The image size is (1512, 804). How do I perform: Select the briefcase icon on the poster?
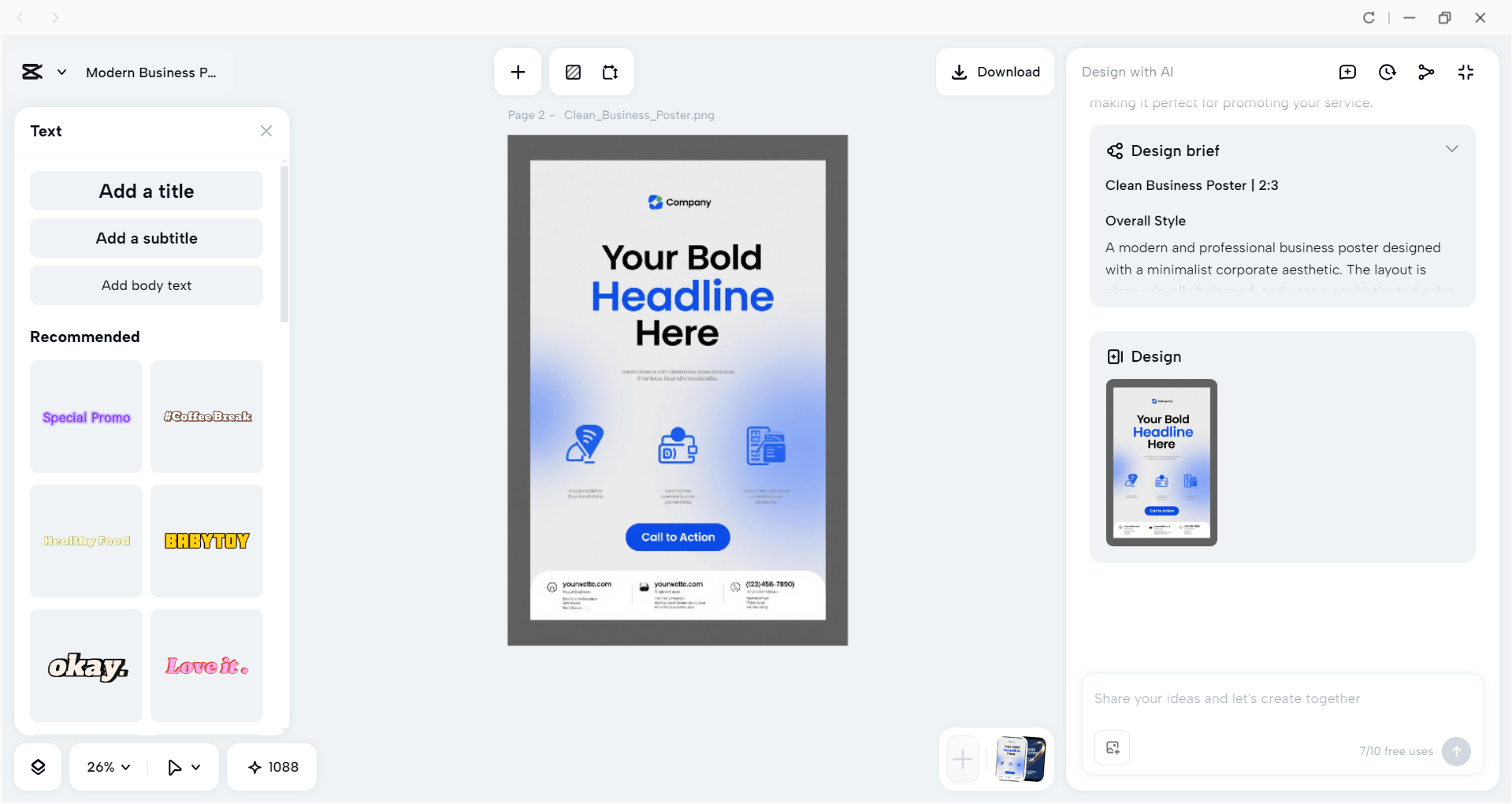point(678,446)
